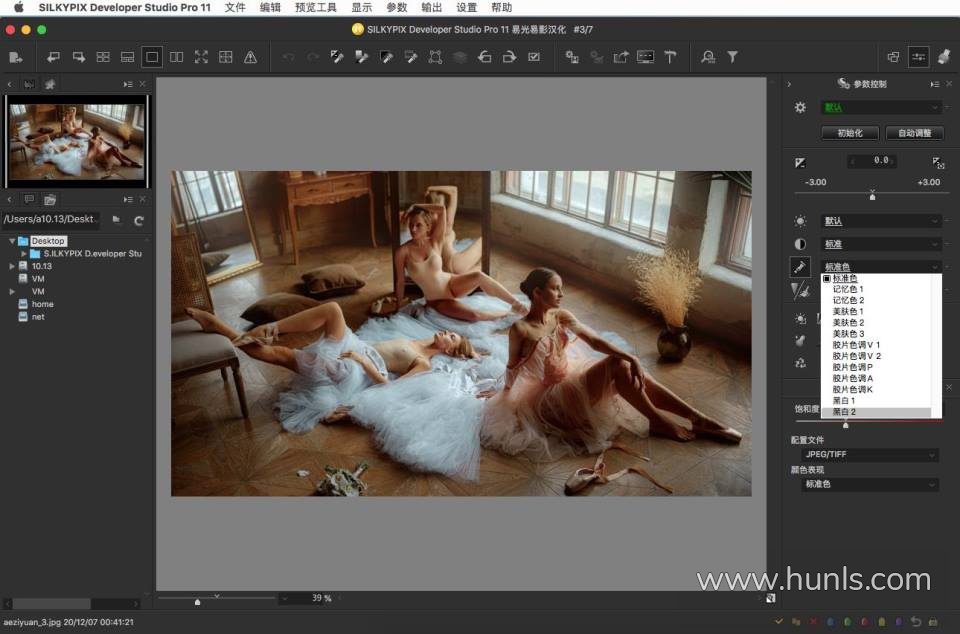Click the fit-to-screen arrows icon

[x=201, y=57]
